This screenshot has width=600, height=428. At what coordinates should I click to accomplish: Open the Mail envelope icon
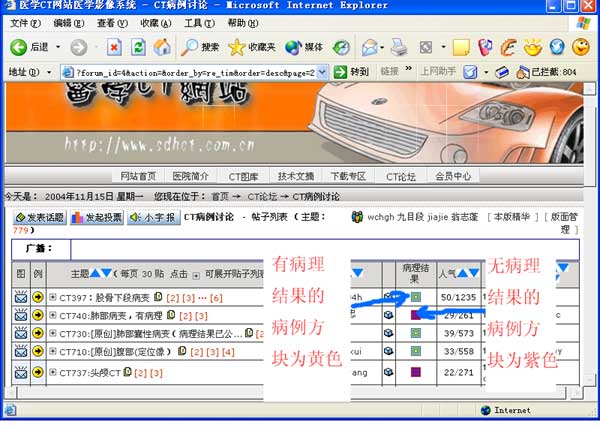[369, 47]
